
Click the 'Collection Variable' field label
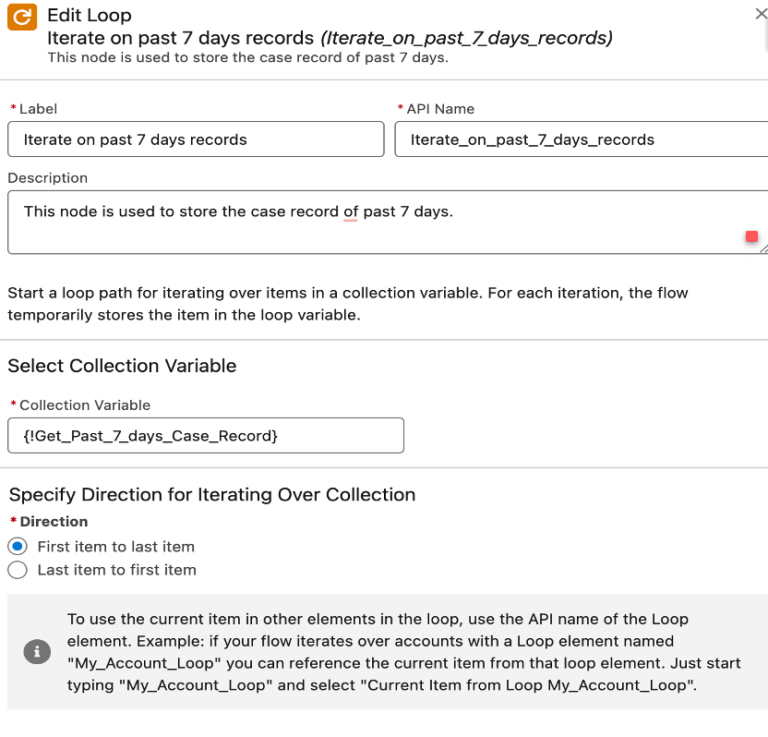(x=85, y=405)
